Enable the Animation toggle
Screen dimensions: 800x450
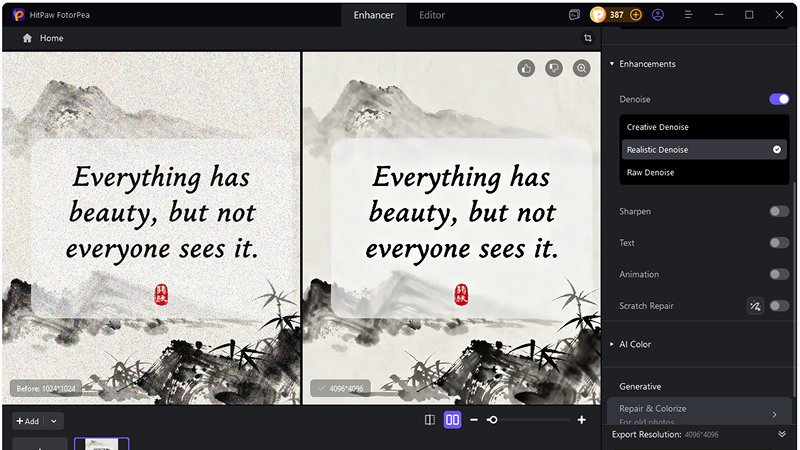point(779,274)
